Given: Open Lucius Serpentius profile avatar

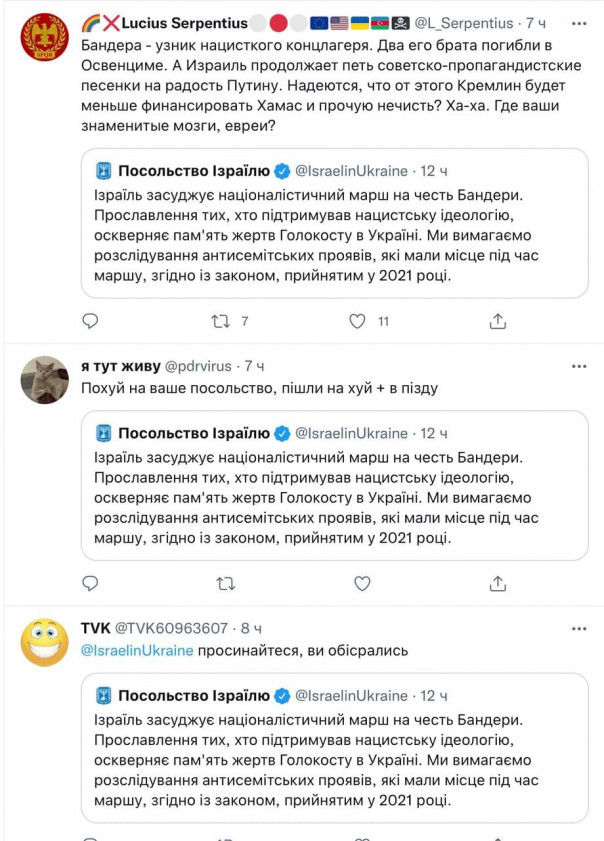Looking at the screenshot, I should 45,38.
